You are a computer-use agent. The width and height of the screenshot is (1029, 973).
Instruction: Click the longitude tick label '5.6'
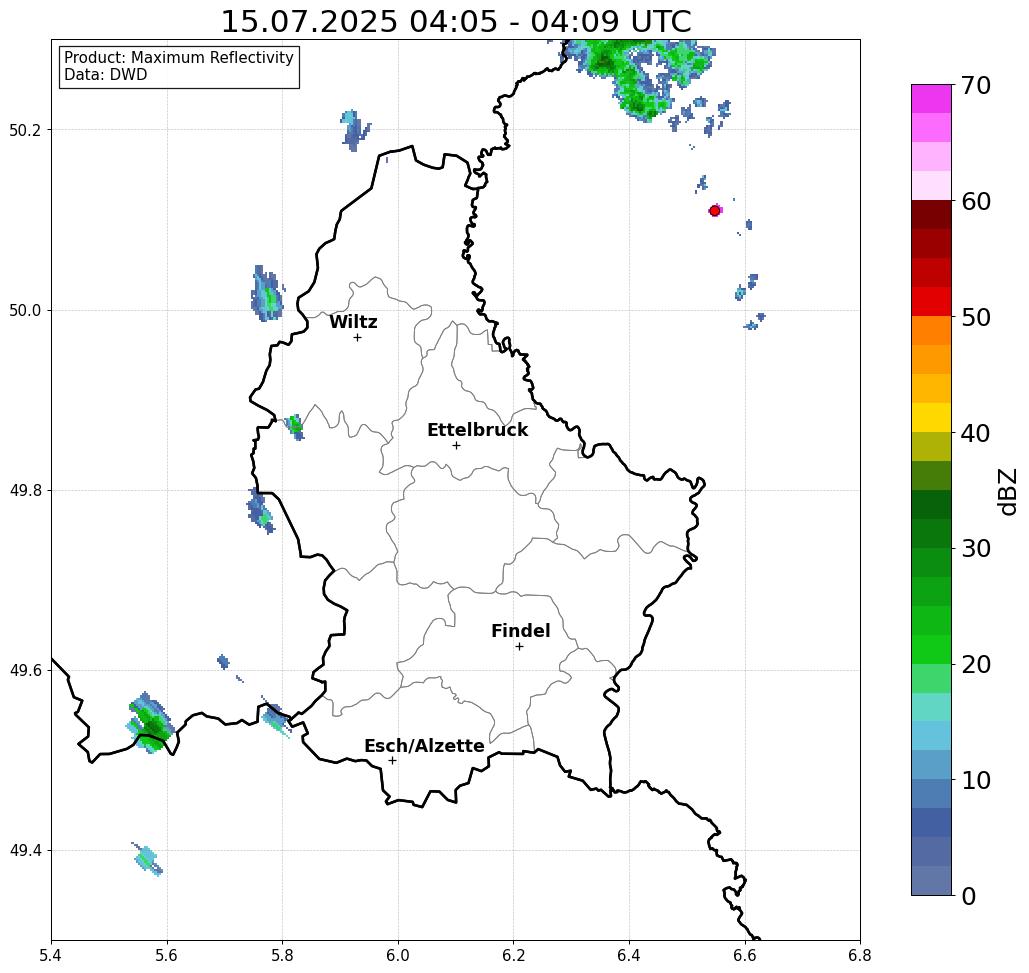pyautogui.click(x=167, y=955)
